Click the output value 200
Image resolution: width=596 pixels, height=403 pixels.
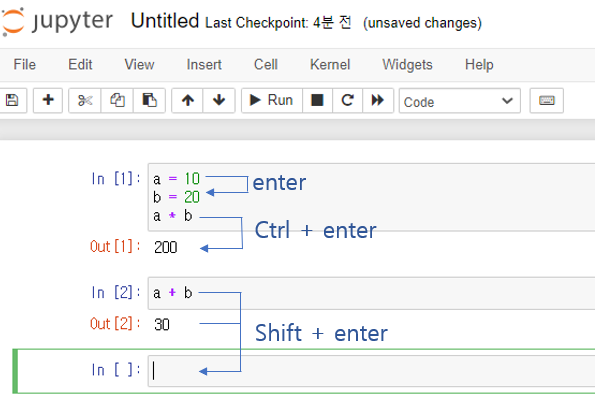(x=166, y=248)
